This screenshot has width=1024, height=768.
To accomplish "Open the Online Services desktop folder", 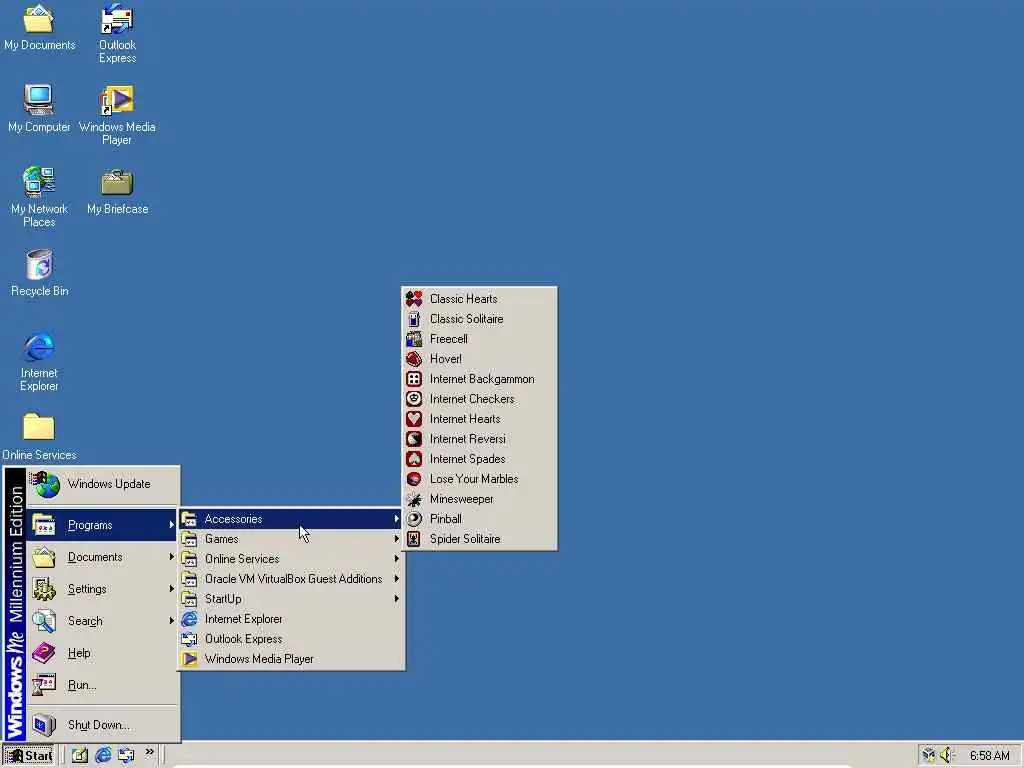I will [39, 436].
